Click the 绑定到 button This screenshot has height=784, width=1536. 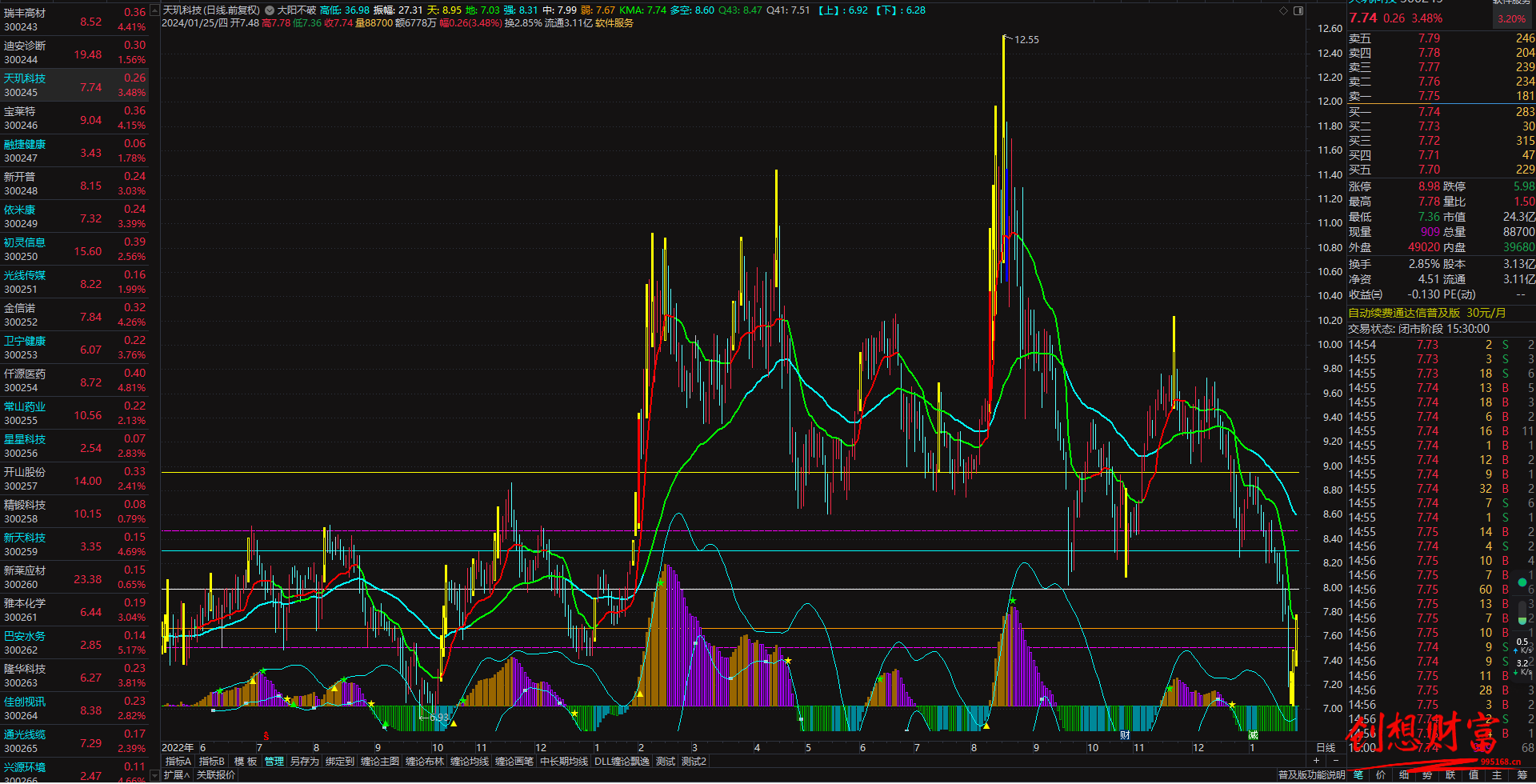coord(339,761)
